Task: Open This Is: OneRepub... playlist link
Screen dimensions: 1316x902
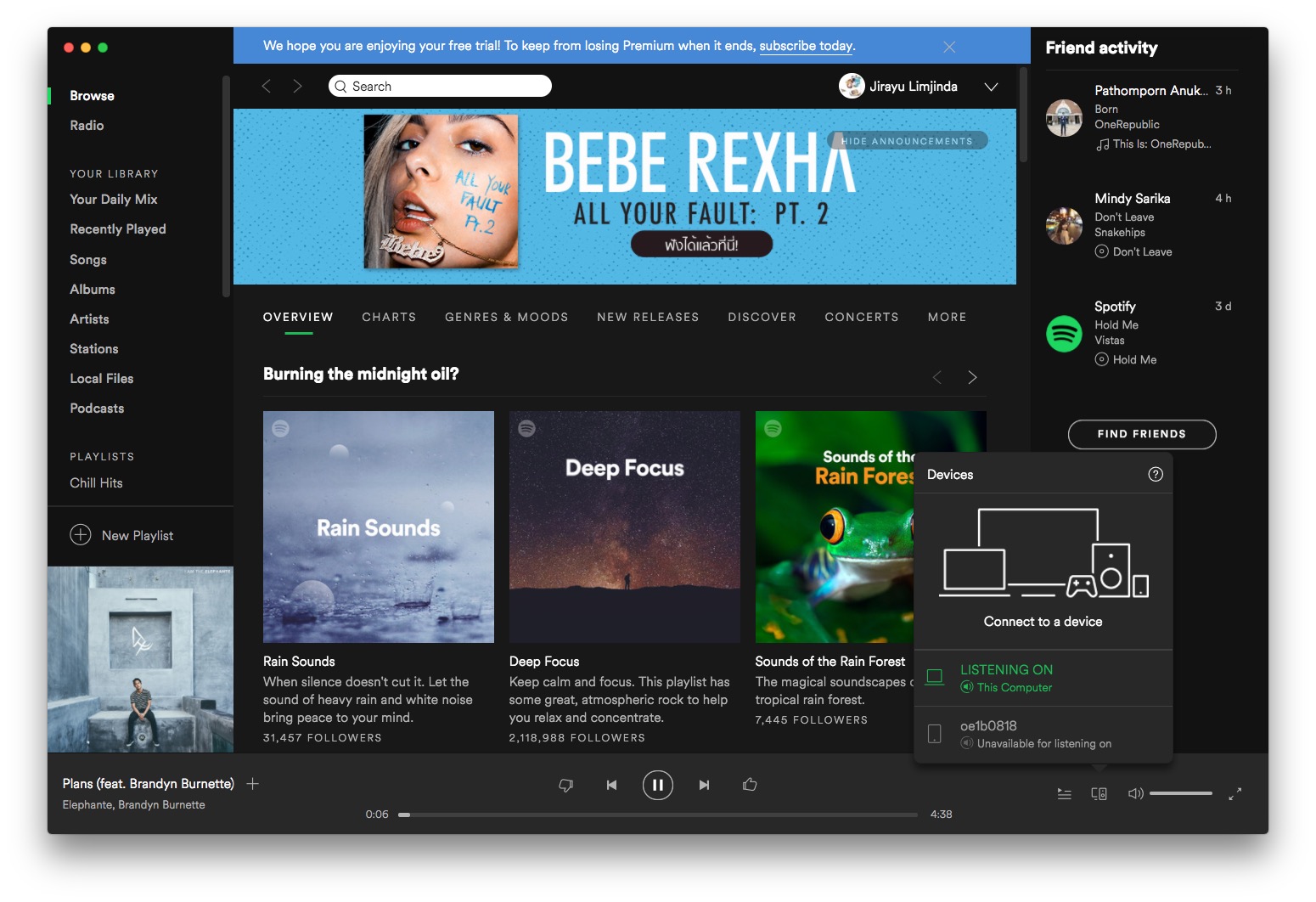Action: [1161, 144]
